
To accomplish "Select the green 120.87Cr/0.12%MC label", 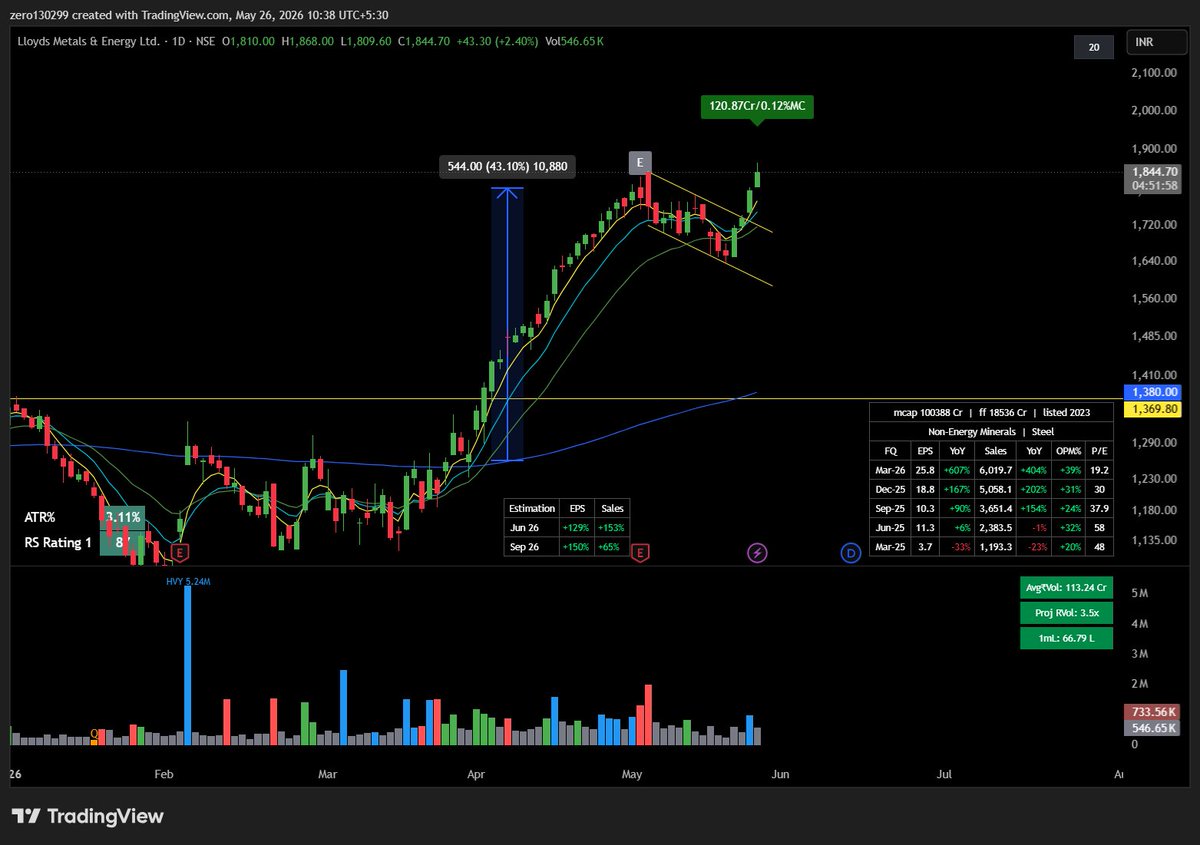I will pyautogui.click(x=757, y=105).
